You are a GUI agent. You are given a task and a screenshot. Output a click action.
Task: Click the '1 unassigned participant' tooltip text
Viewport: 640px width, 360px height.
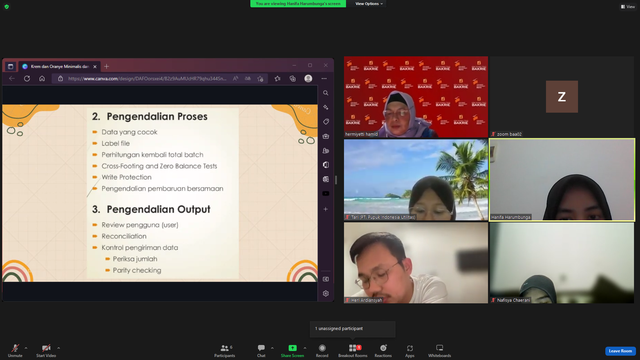click(339, 329)
